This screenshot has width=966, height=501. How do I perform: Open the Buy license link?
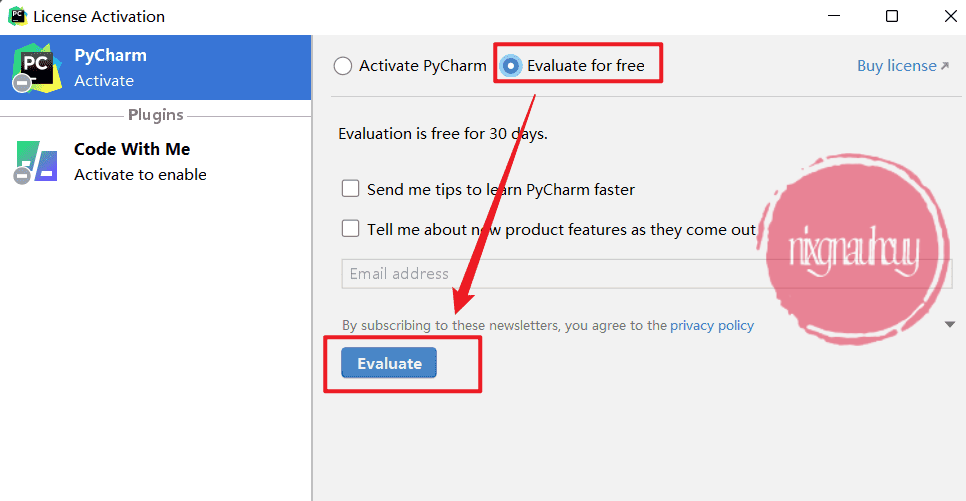[x=896, y=66]
